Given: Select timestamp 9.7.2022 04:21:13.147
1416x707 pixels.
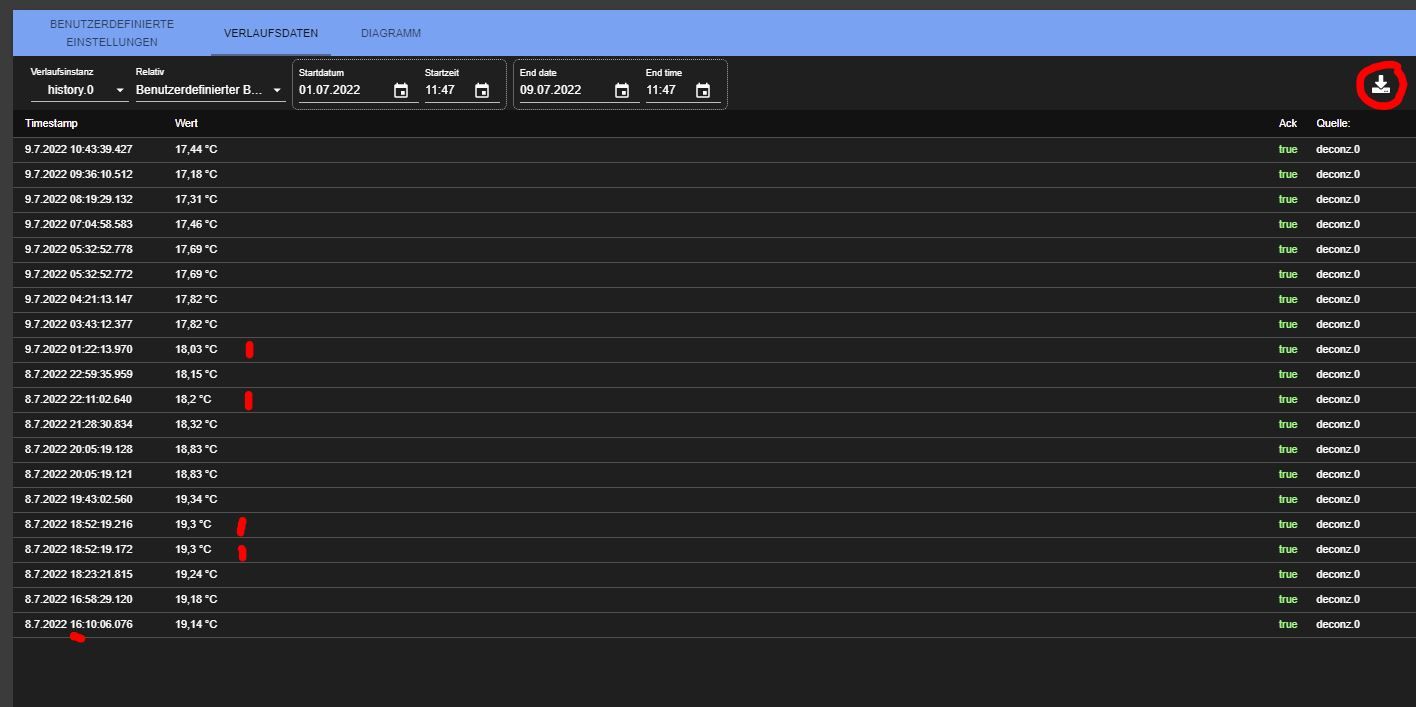Looking at the screenshot, I should [x=79, y=299].
